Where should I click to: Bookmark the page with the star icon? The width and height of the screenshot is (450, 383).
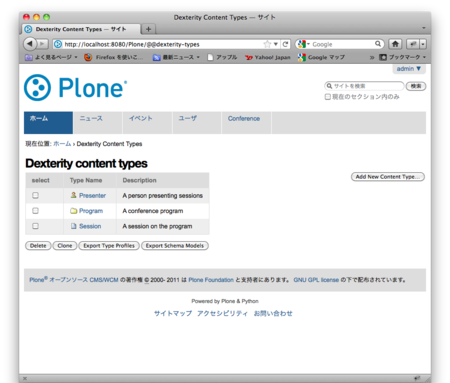tap(267, 44)
